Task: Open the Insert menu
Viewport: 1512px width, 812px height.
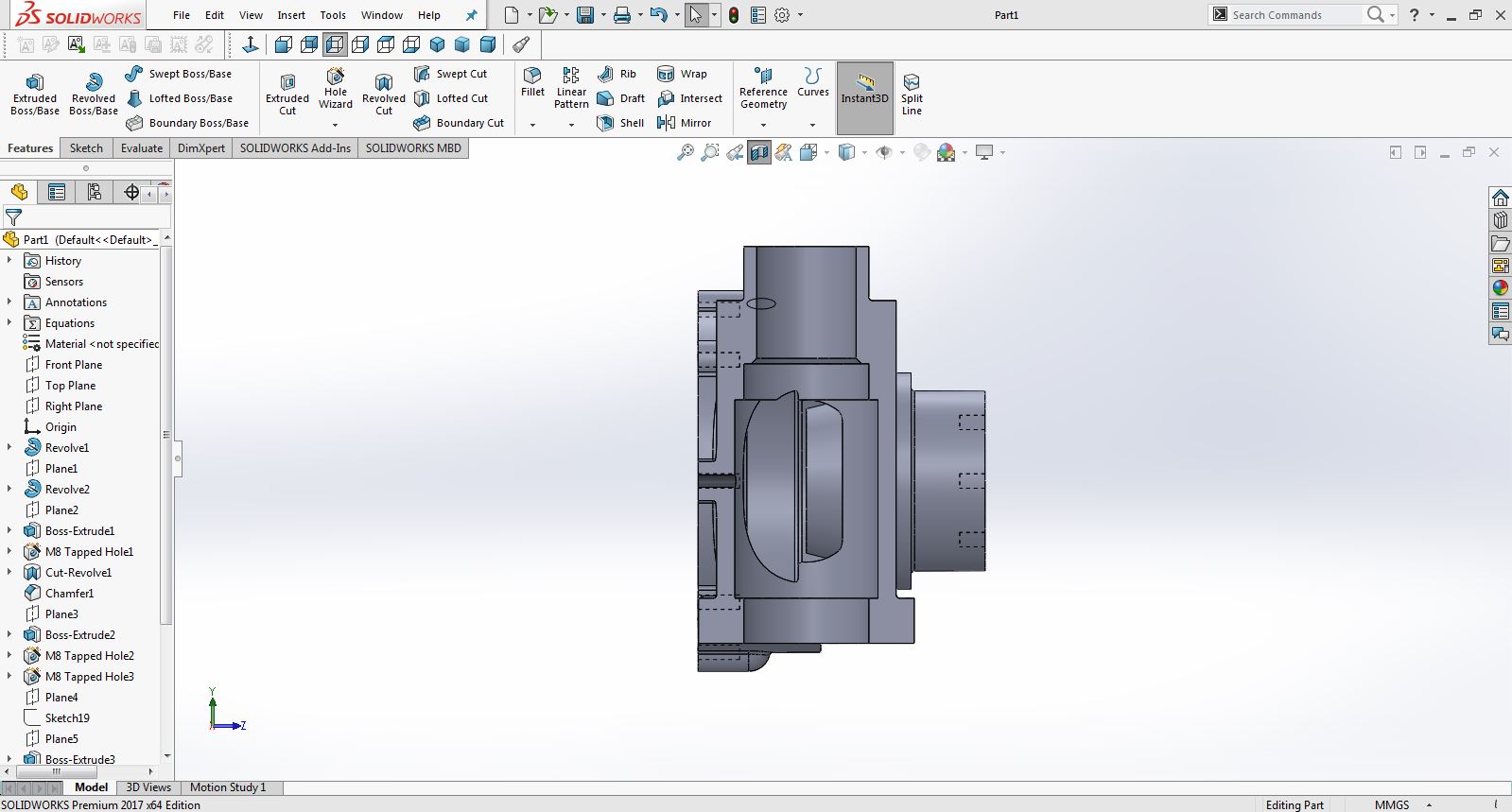Action: (291, 15)
